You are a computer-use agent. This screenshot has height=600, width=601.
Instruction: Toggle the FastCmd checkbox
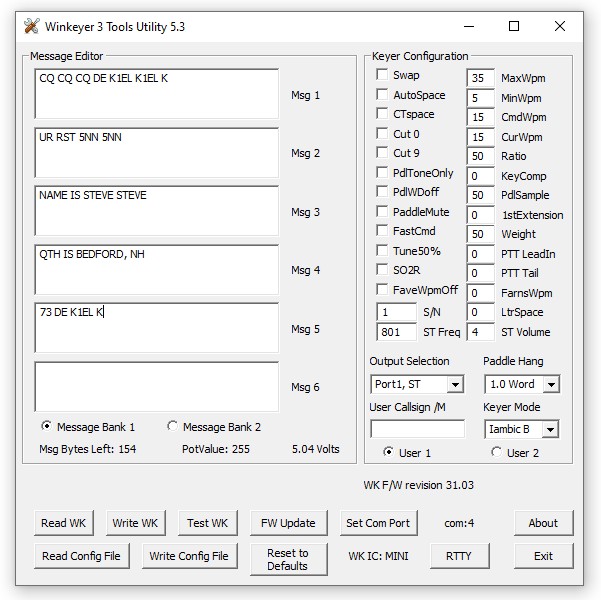pyautogui.click(x=382, y=230)
